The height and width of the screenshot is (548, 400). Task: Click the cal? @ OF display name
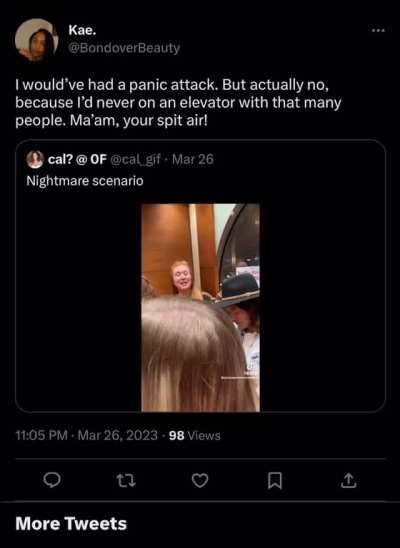point(77,159)
